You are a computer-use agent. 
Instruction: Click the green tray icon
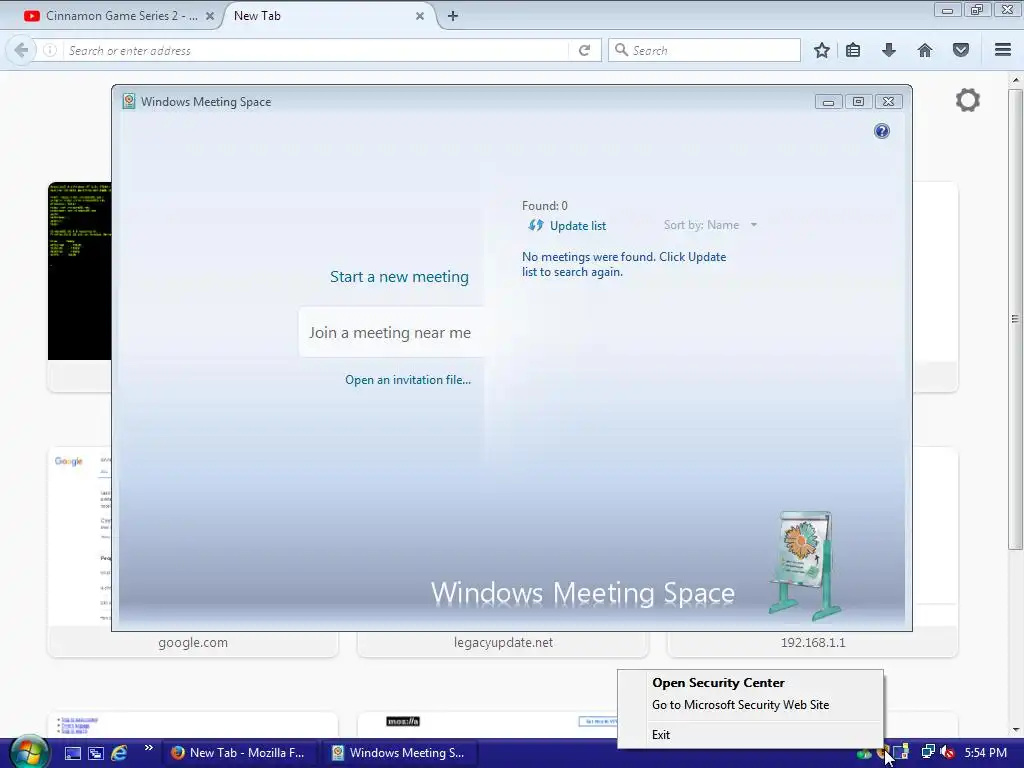864,755
